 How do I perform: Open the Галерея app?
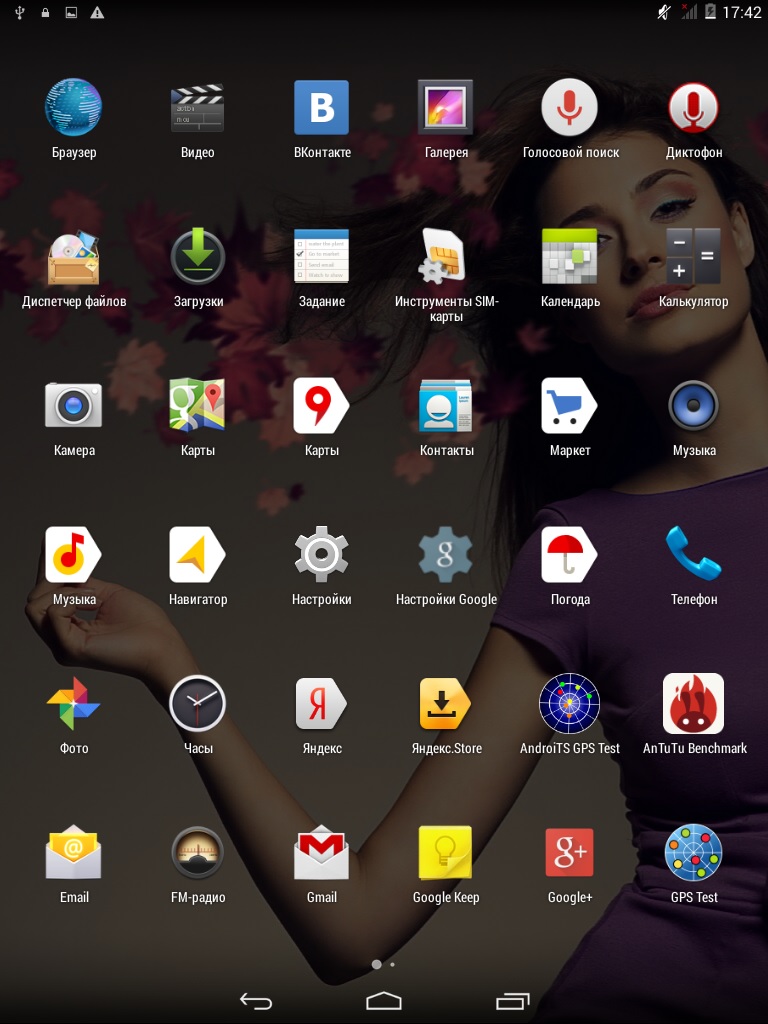point(445,107)
